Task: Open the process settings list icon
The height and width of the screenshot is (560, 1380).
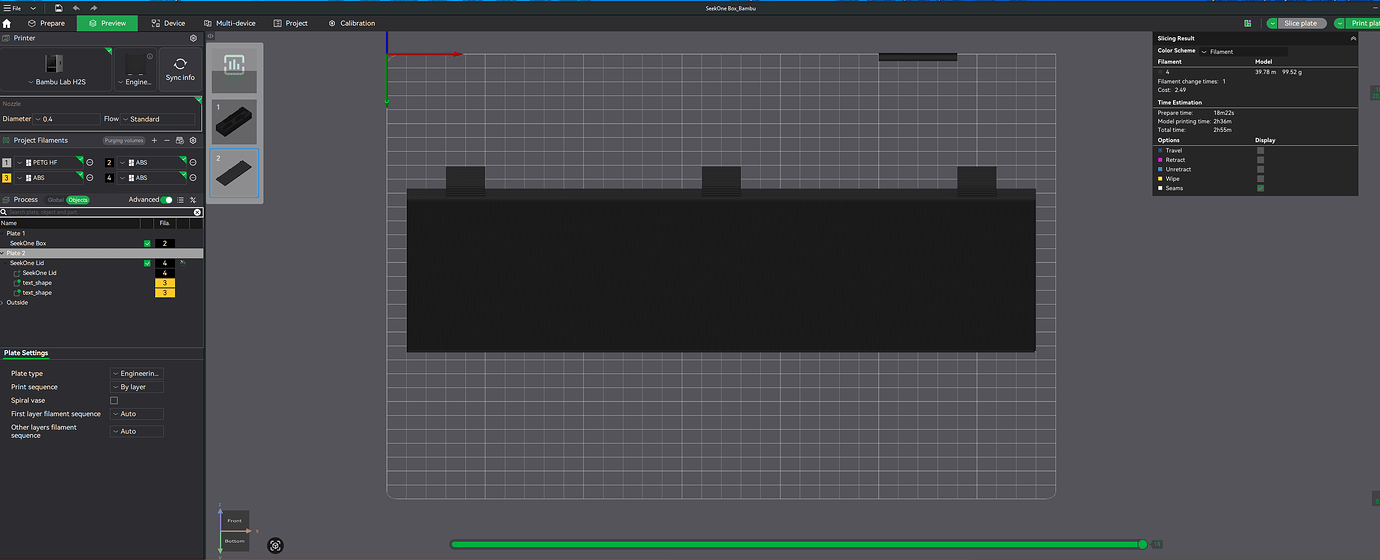Action: [x=180, y=200]
